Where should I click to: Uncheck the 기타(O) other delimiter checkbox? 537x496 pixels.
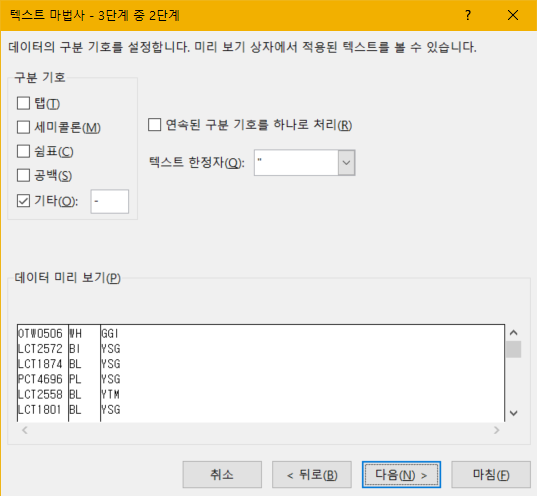tap(23, 201)
